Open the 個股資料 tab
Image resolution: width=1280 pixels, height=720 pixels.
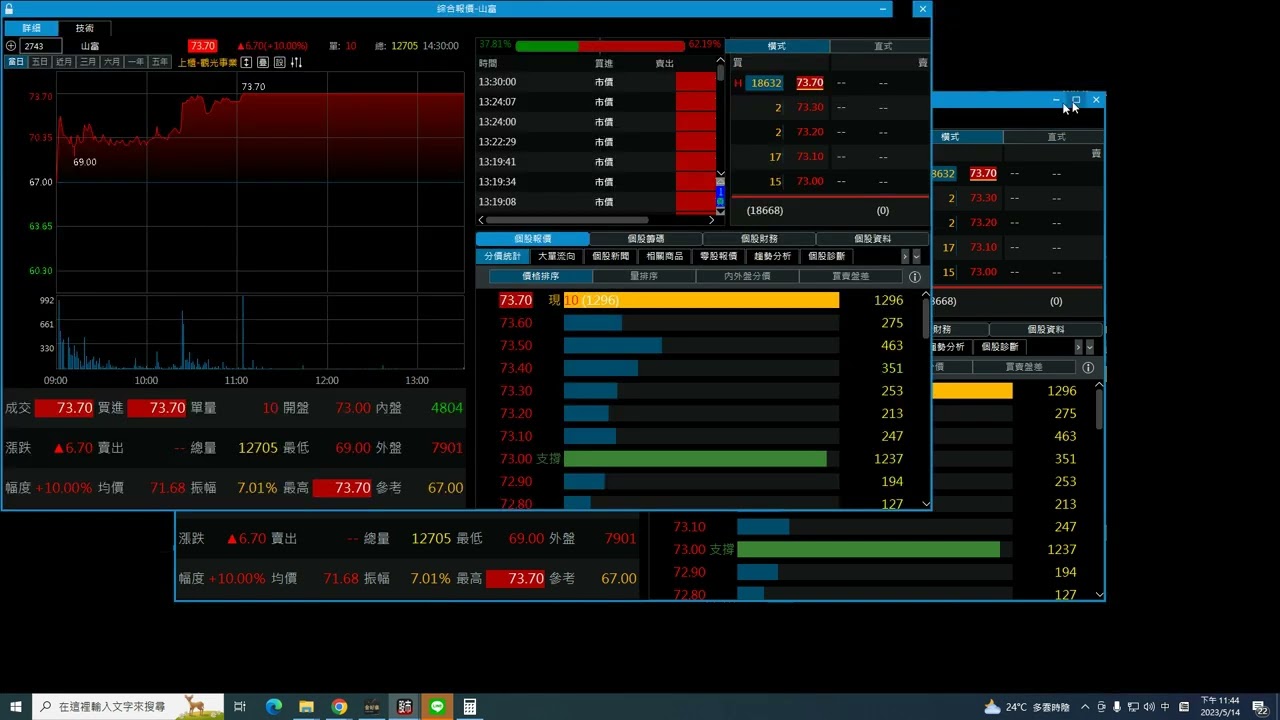[873, 239]
